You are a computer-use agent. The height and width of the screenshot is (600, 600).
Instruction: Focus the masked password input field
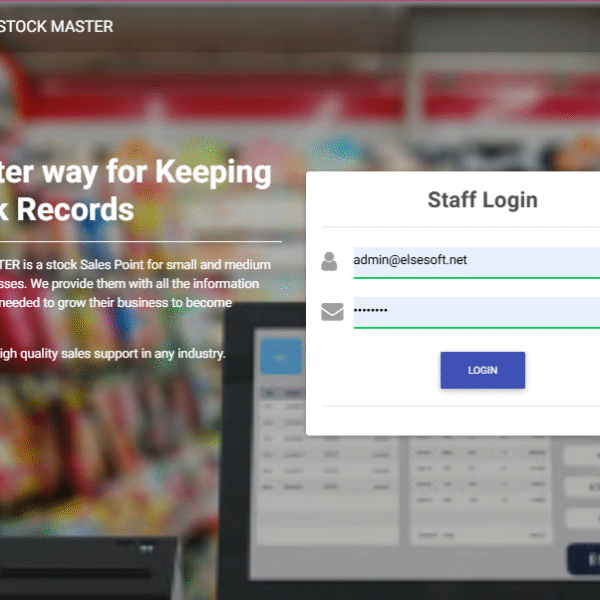pos(476,312)
